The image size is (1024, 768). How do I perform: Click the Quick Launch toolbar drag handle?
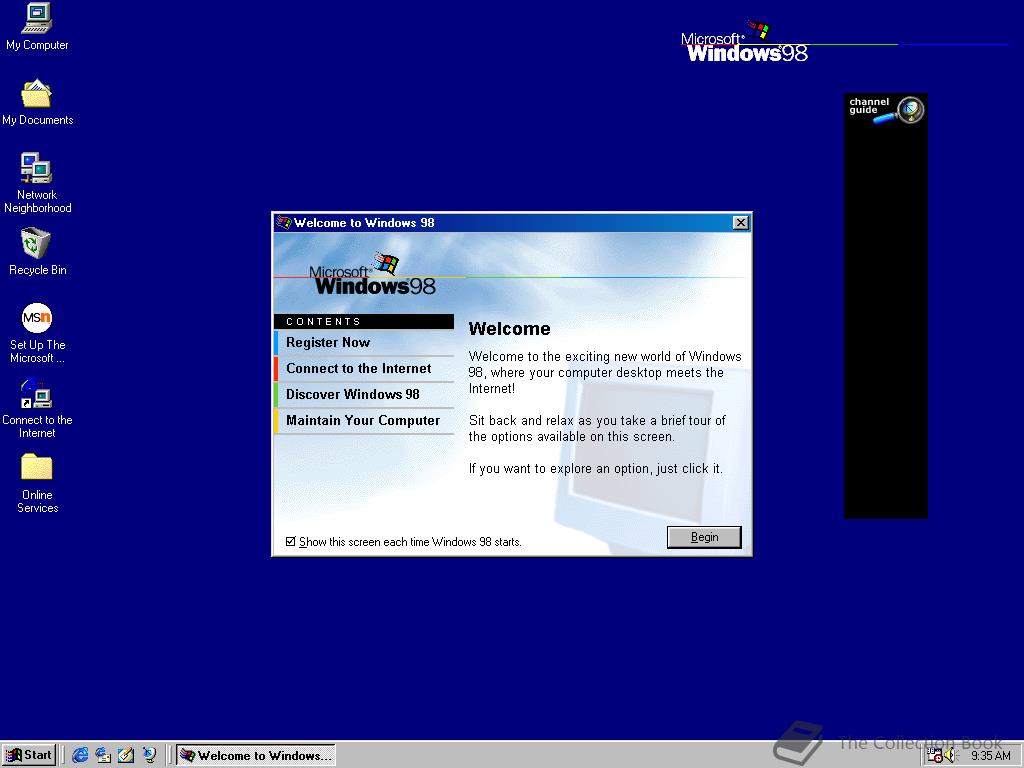64,755
